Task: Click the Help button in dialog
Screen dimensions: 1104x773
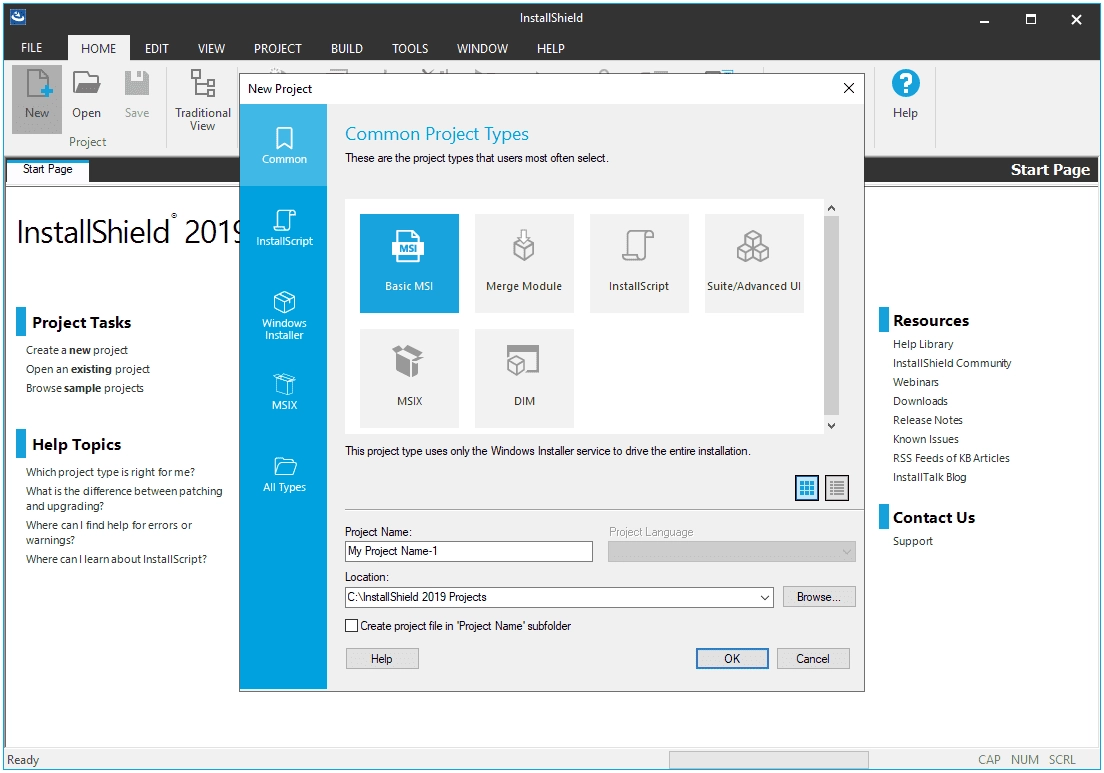Action: [x=382, y=658]
